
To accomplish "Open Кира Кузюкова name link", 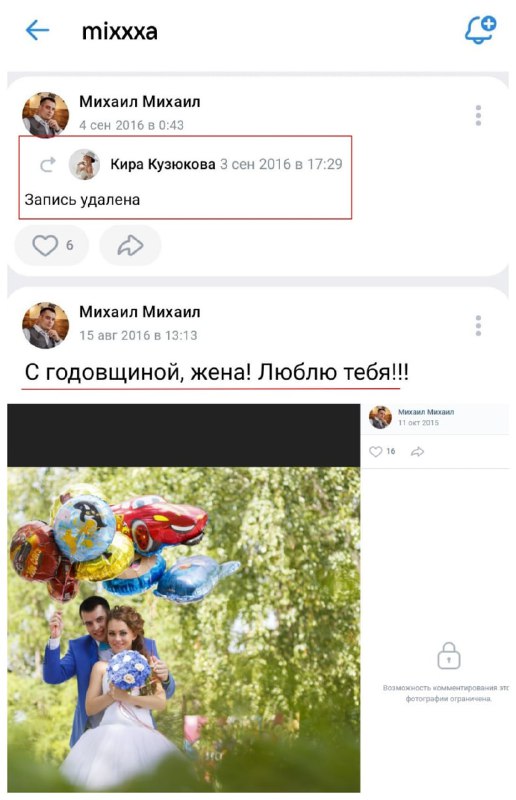I will 163,164.
